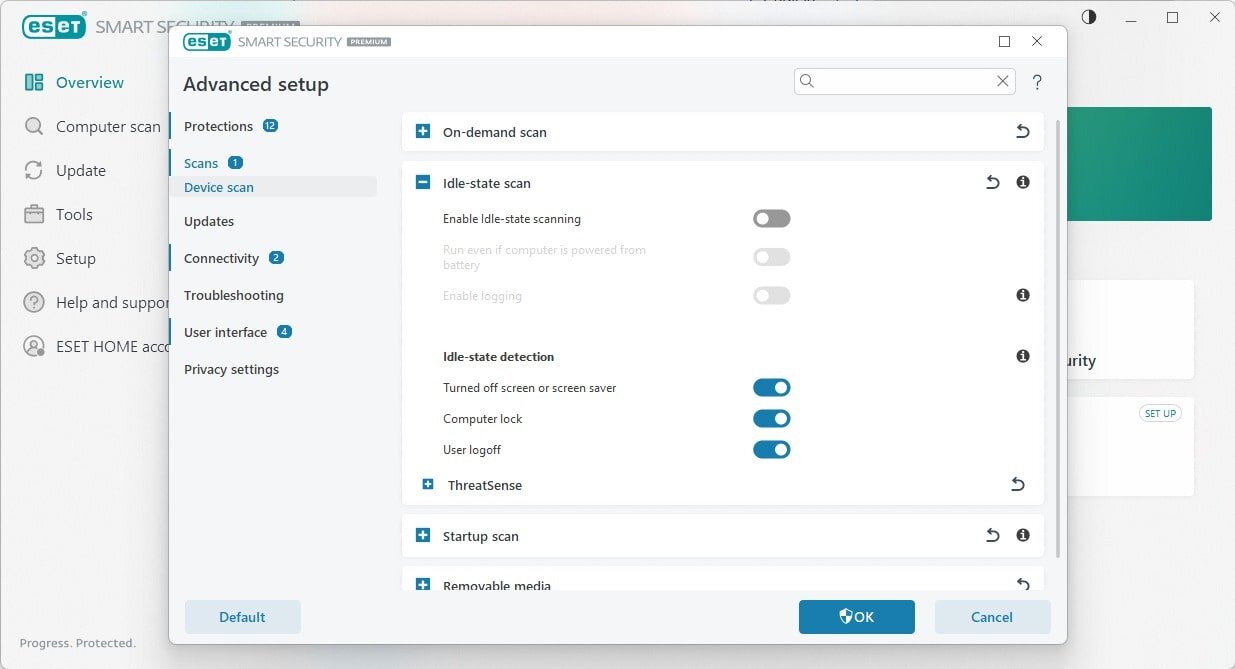Click the search magnifier icon
The width and height of the screenshot is (1235, 669).
807,82
